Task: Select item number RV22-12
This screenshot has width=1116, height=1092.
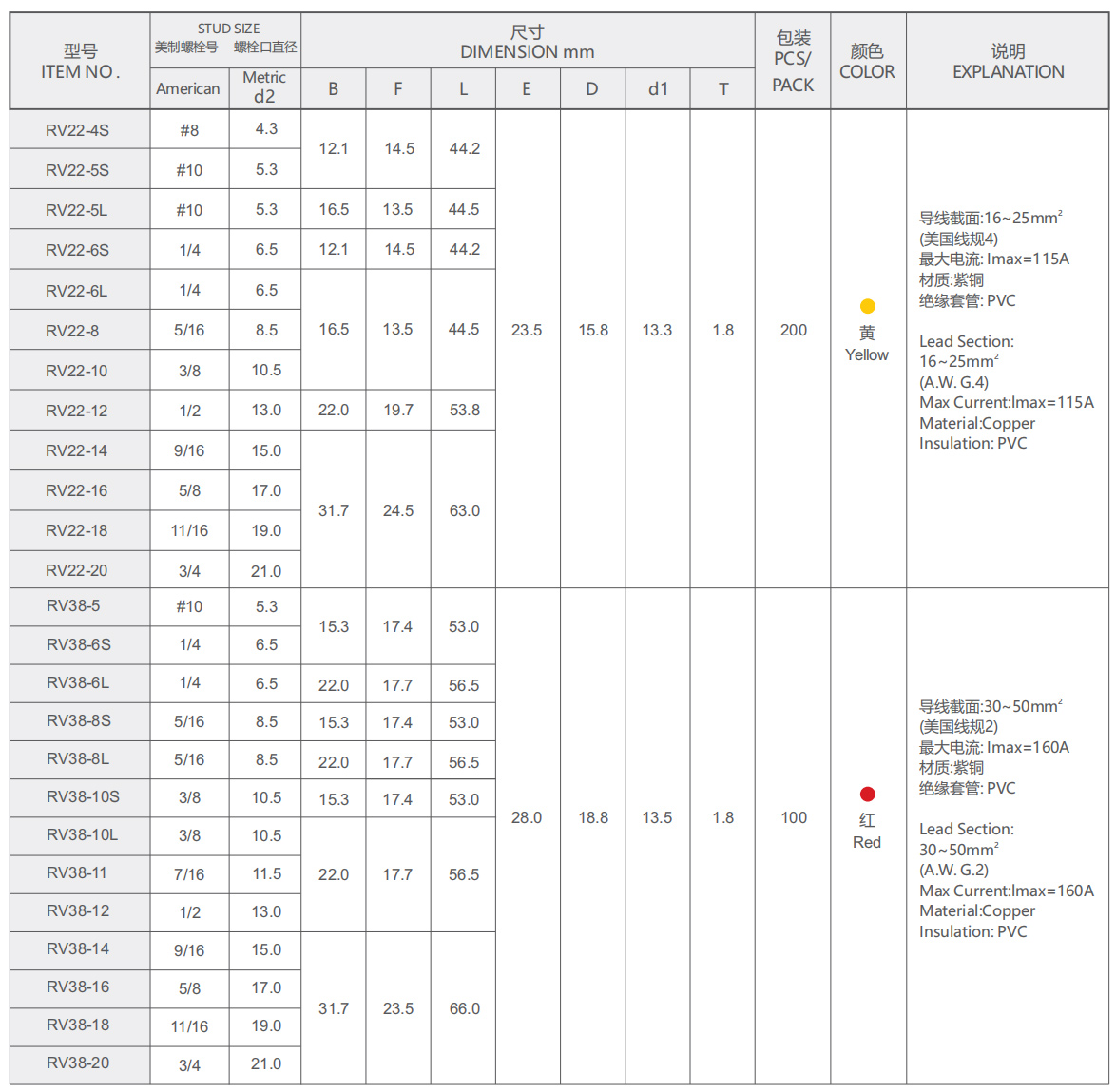Action: (x=77, y=411)
